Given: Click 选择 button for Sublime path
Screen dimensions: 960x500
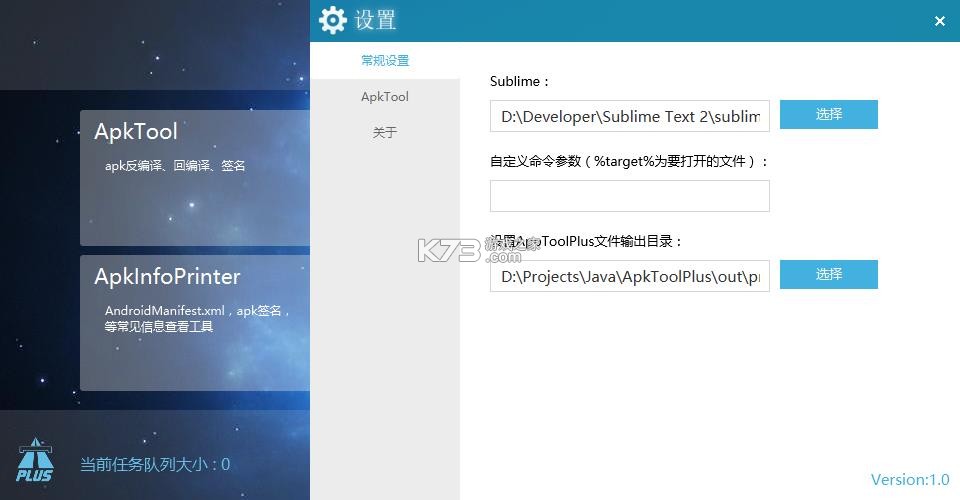Looking at the screenshot, I should pos(828,114).
